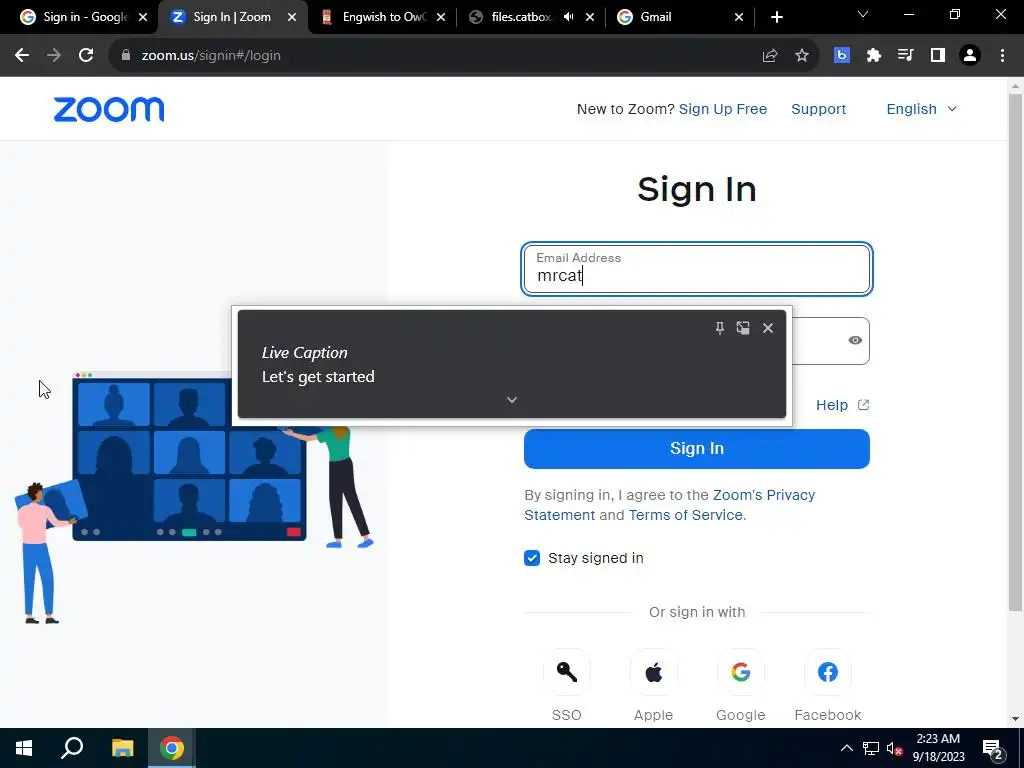Viewport: 1024px width, 768px height.
Task: Reload the Zoom sign-in page
Action: coord(86,56)
